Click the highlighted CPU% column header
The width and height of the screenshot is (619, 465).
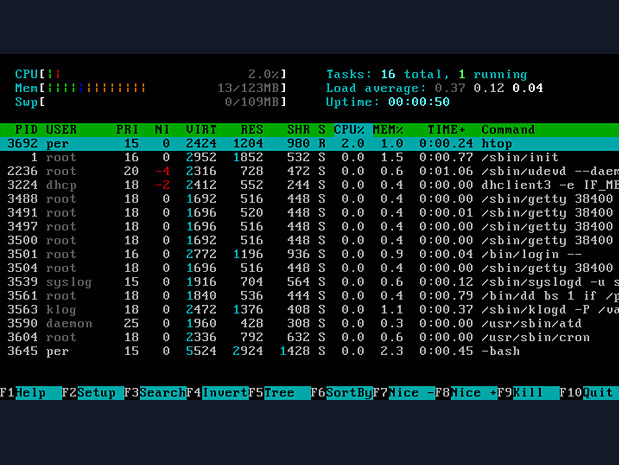353,130
